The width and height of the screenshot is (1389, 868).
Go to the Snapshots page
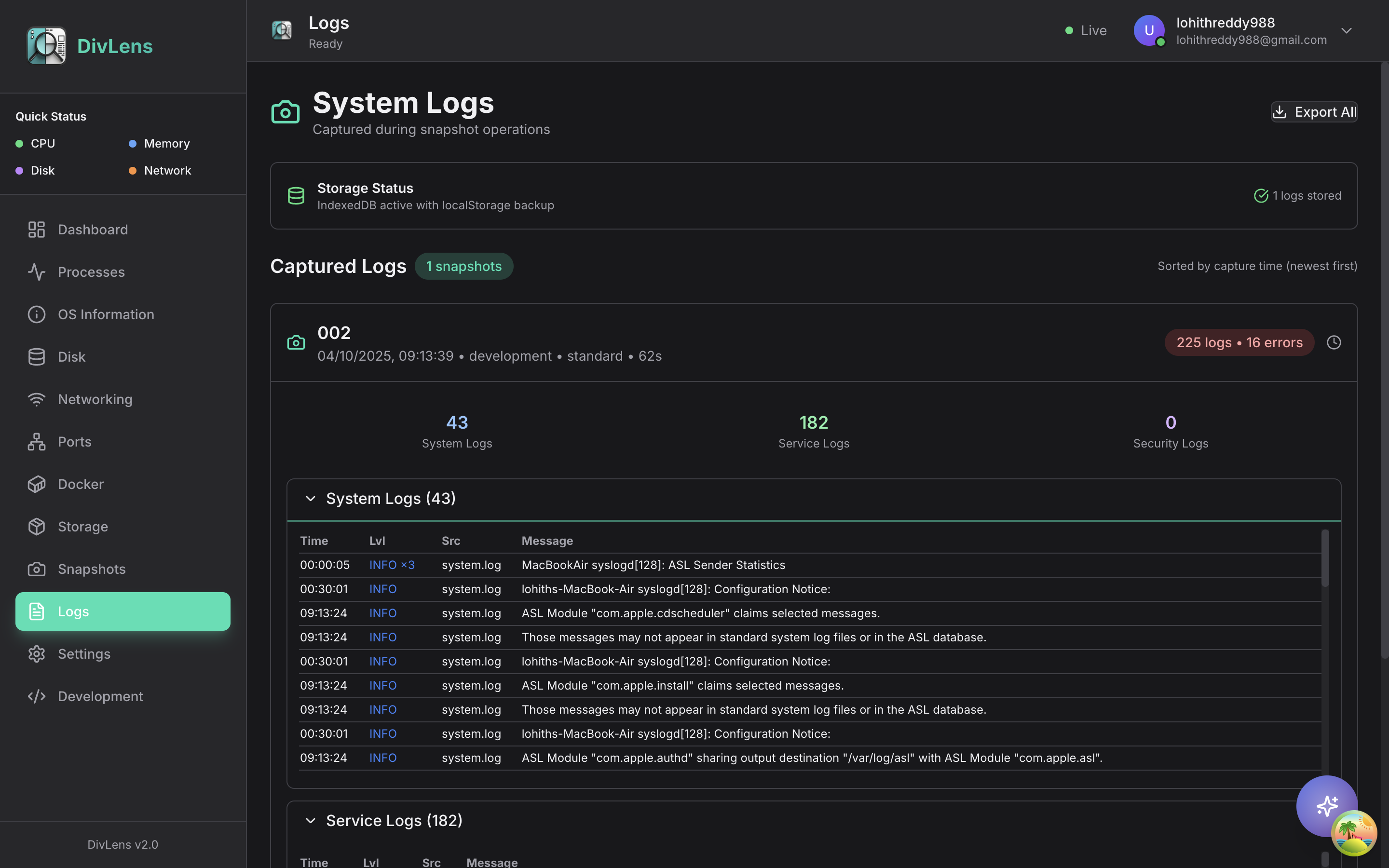[91, 569]
